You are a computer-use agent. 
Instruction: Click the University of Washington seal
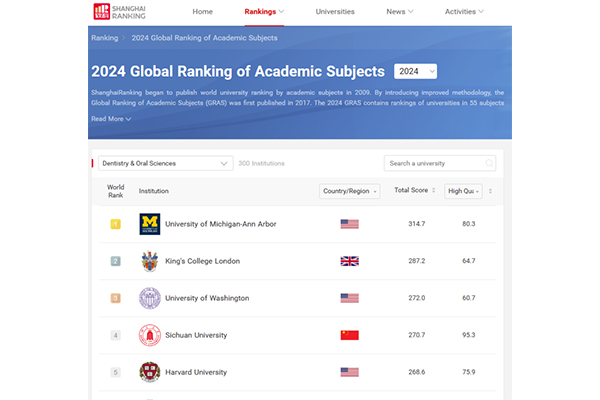150,298
